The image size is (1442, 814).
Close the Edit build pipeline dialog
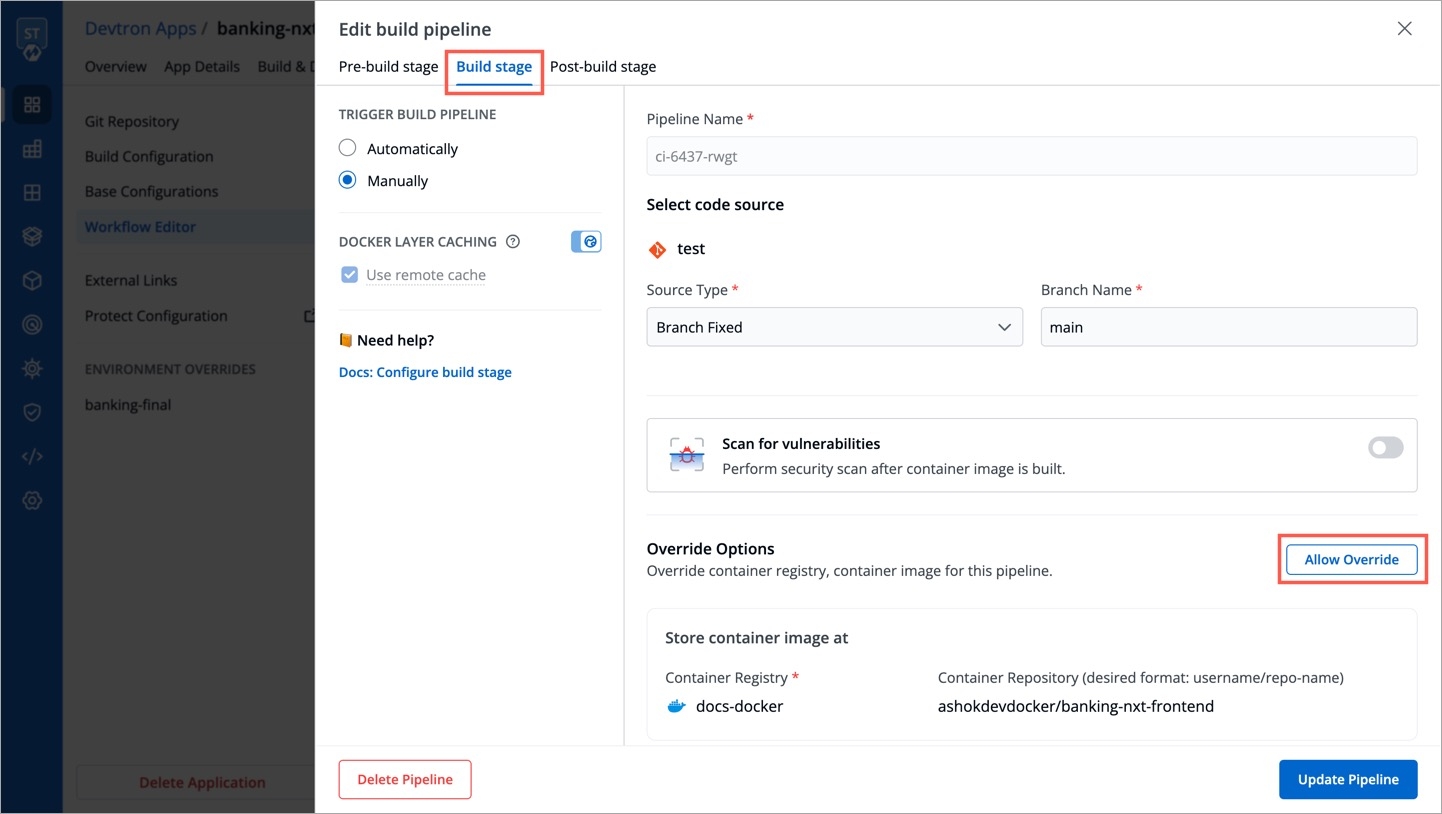(1404, 29)
